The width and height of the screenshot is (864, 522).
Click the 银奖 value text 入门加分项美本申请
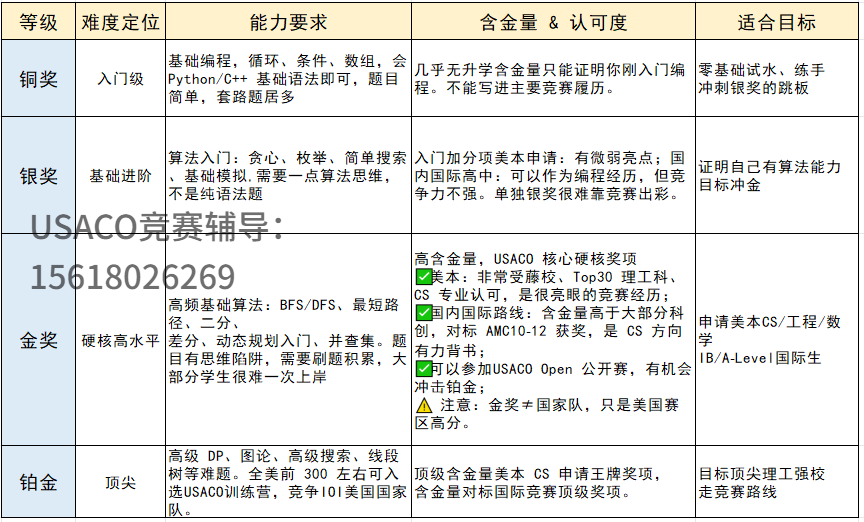point(549,175)
